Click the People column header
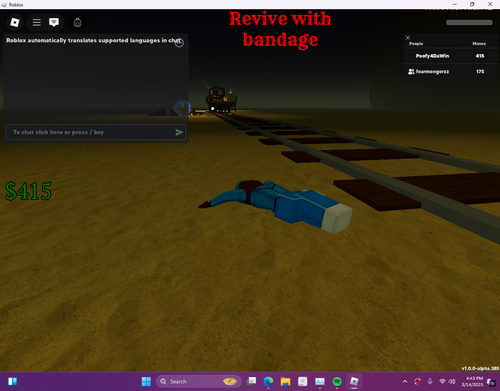The image size is (500, 391). pyautogui.click(x=416, y=44)
